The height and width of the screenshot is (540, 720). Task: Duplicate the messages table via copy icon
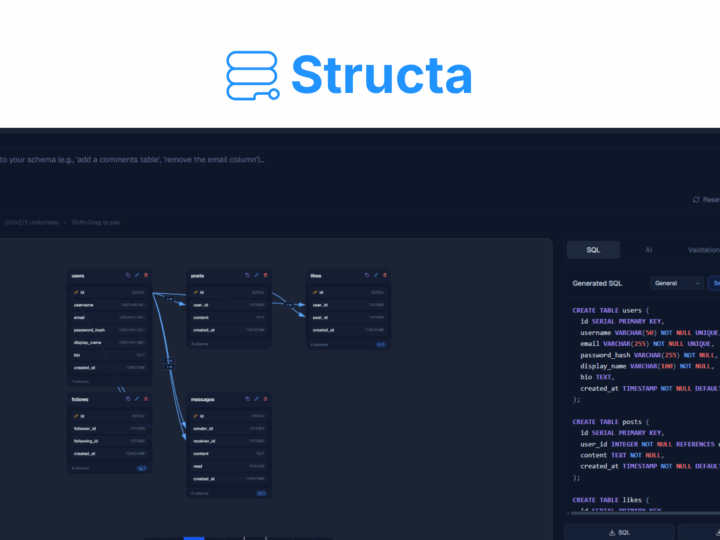[x=247, y=399]
